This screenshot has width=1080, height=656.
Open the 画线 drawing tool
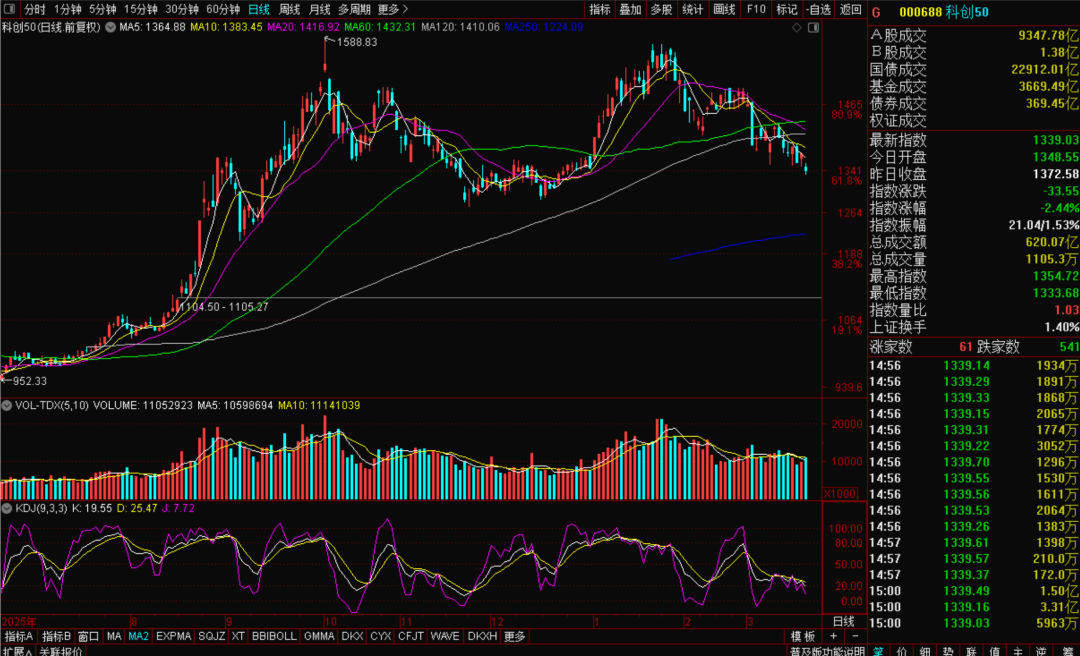(724, 9)
